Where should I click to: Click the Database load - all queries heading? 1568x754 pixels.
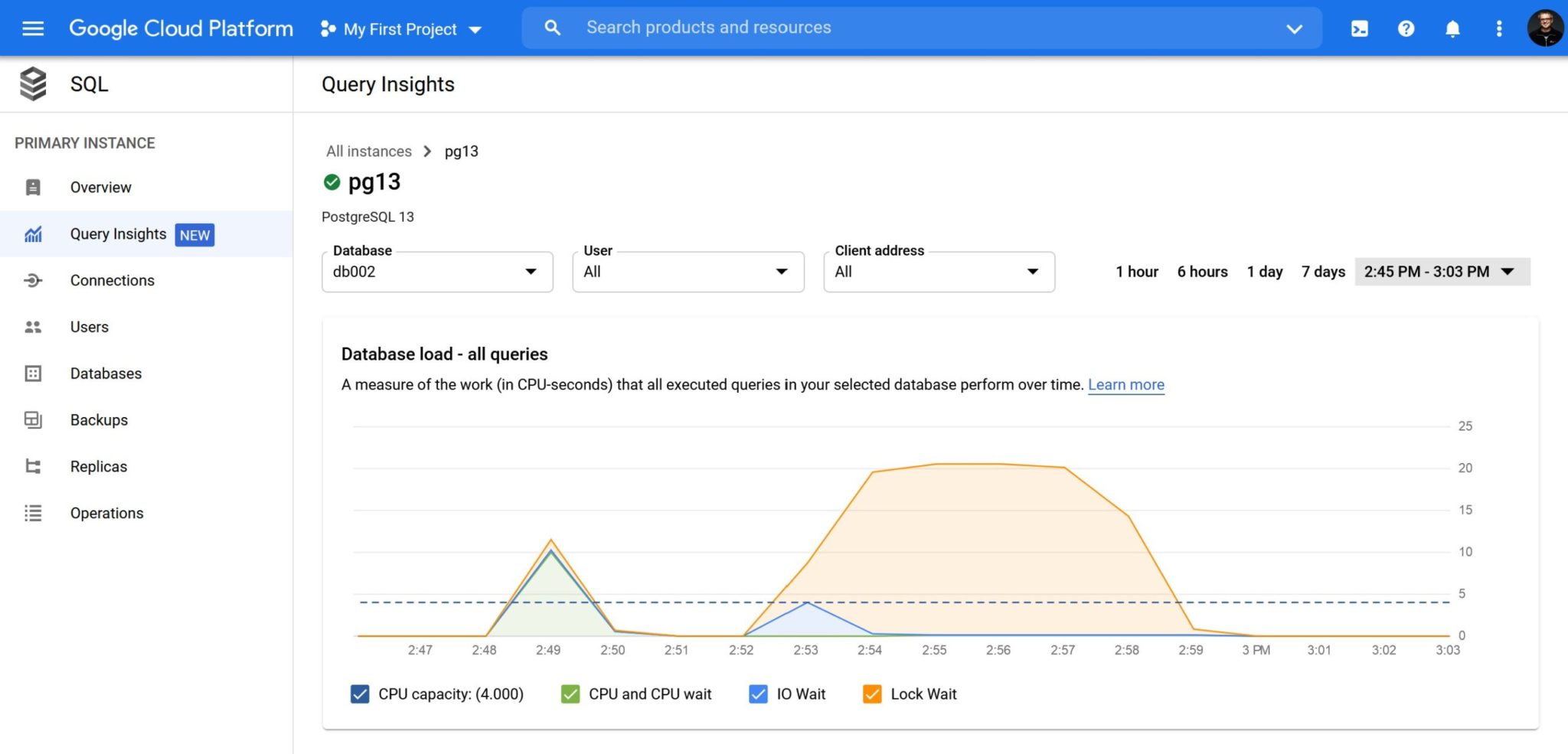click(445, 354)
